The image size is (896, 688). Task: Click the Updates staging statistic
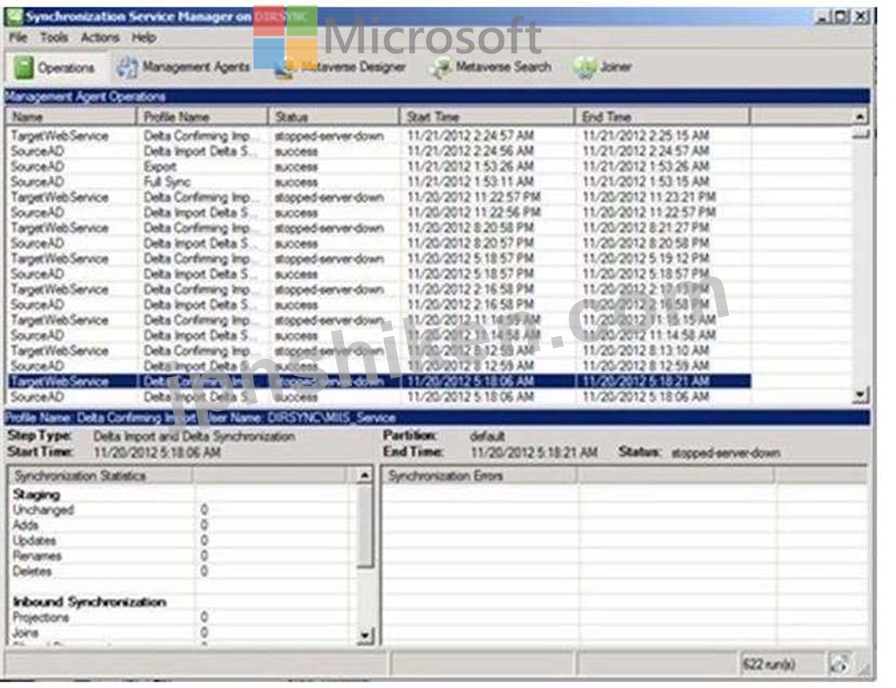coord(34,541)
